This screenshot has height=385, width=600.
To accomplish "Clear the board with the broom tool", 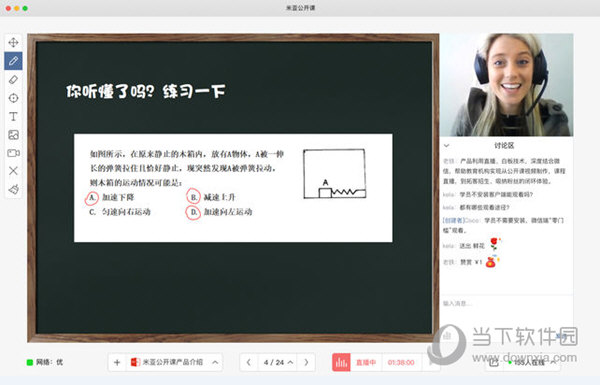I will click(x=13, y=189).
